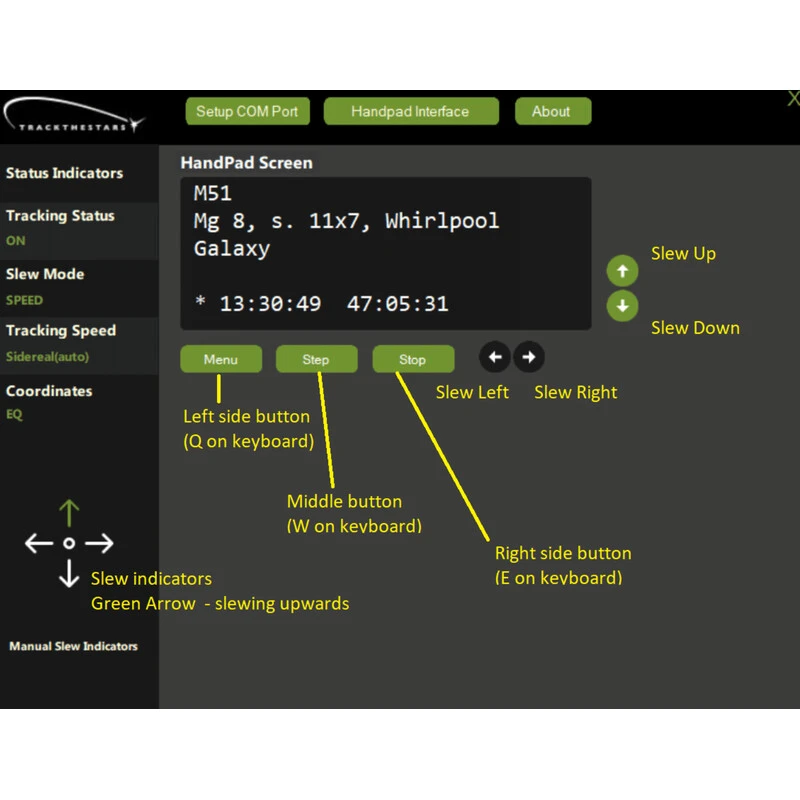This screenshot has height=800, width=800.
Task: Click the HandPad Screen showing M51
Action: [385, 253]
